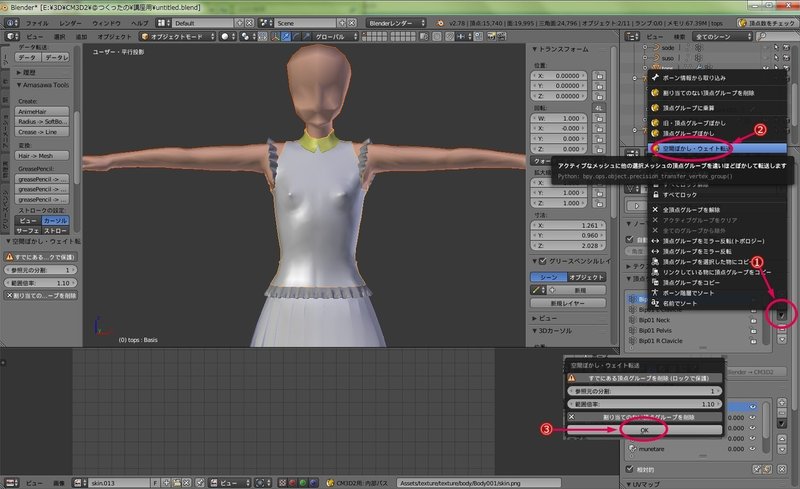The width and height of the screenshot is (800, 489).
Task: Click the OpenGL render camera icon
Action: (491, 37)
